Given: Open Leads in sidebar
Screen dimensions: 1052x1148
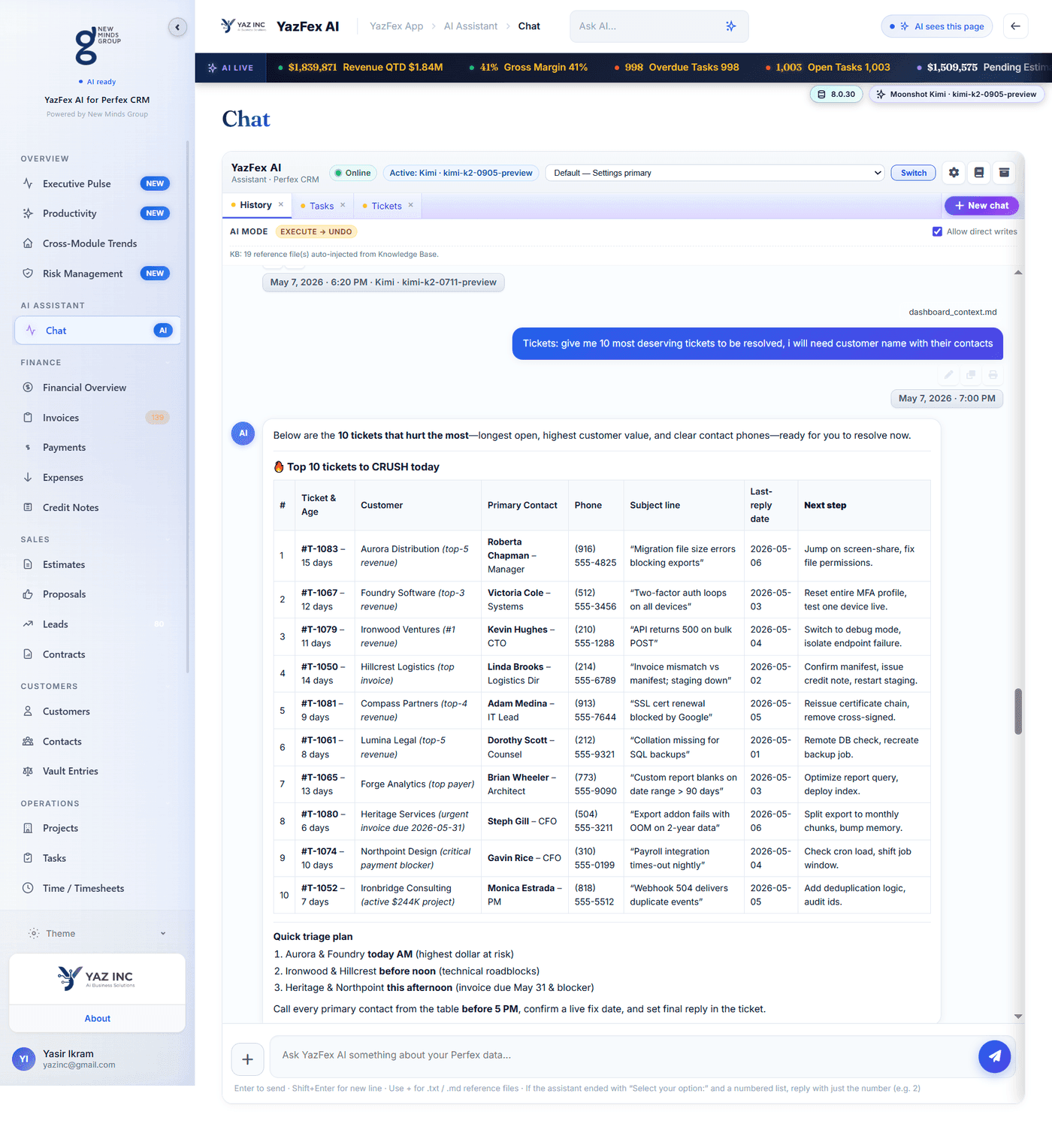Looking at the screenshot, I should click(x=98, y=624).
